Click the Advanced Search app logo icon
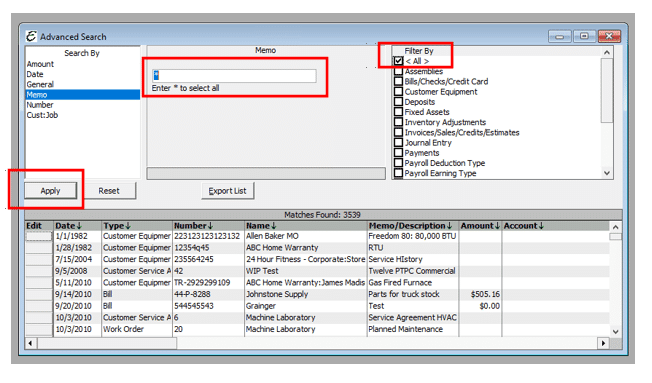This screenshot has height=383, width=652. pyautogui.click(x=31, y=37)
